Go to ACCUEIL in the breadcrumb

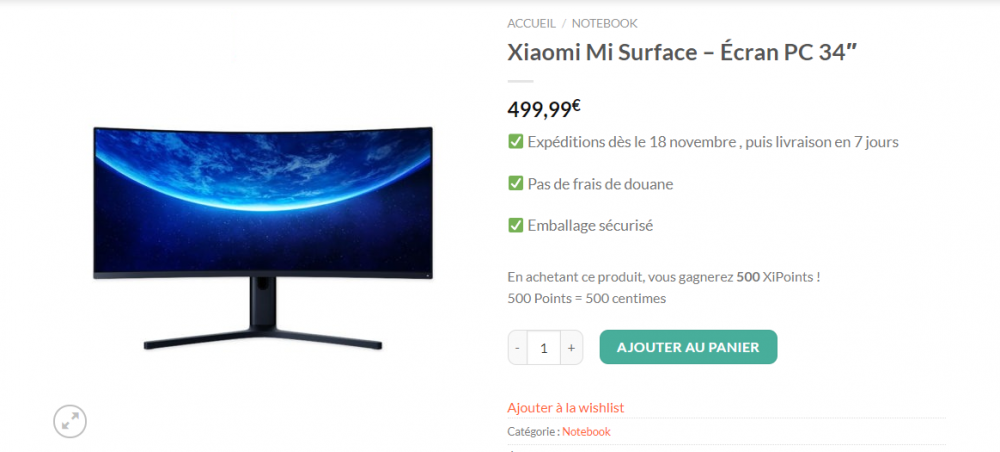[531, 24]
